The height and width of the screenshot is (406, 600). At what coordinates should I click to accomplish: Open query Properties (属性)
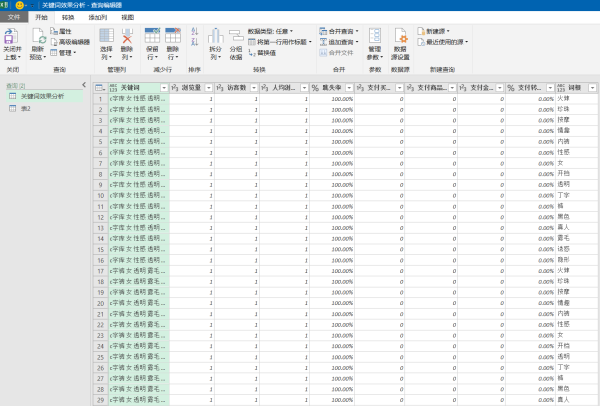[61, 31]
